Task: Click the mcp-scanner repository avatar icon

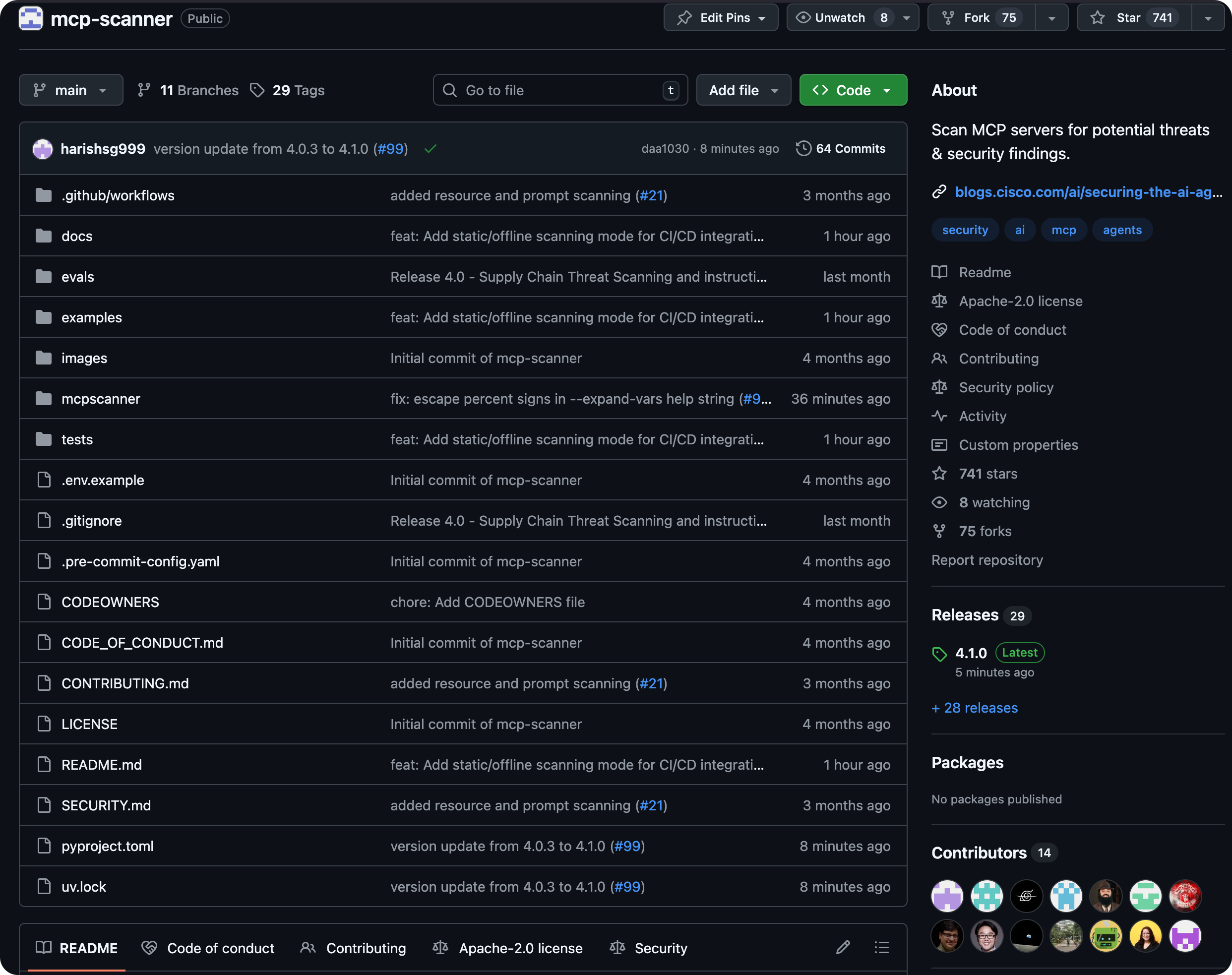Action: pos(31,18)
